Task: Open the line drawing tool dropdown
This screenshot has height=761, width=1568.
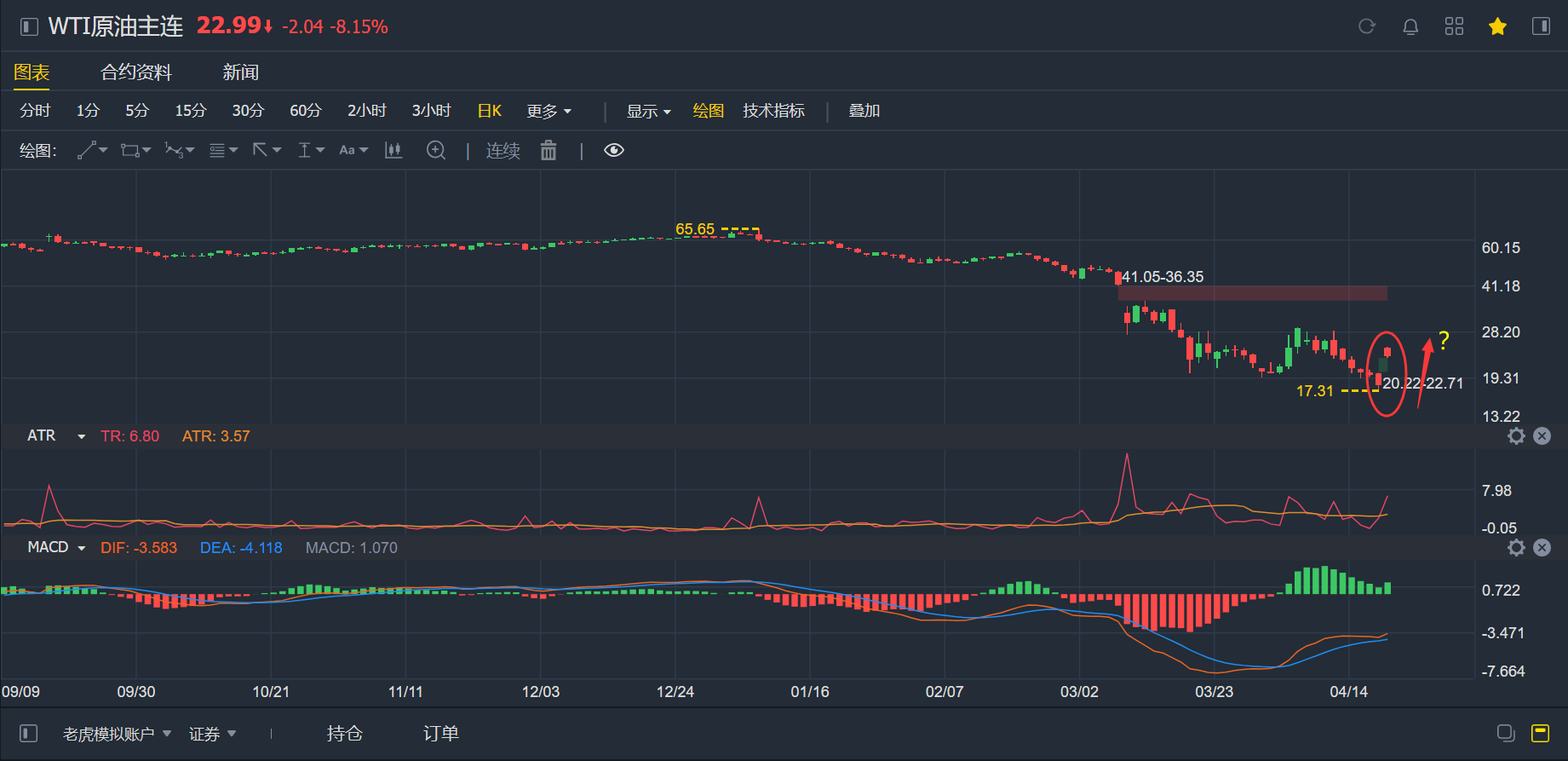Action: (92, 151)
